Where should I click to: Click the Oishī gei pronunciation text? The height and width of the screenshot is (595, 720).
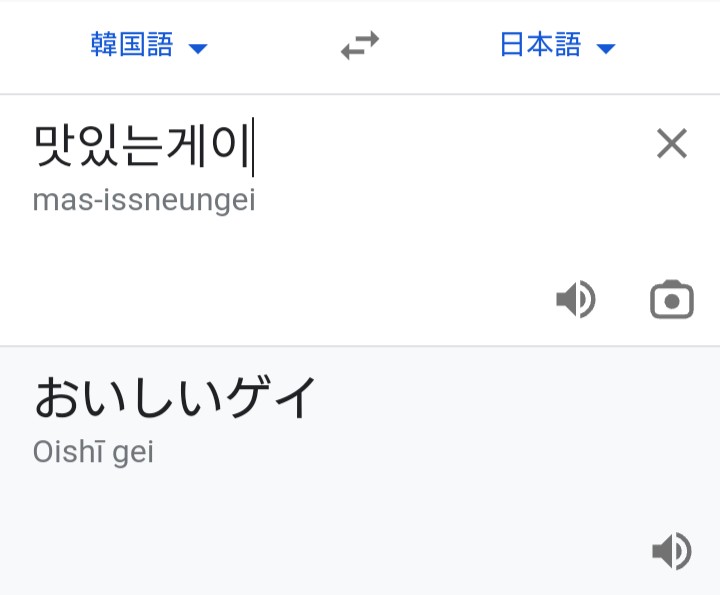coord(93,452)
